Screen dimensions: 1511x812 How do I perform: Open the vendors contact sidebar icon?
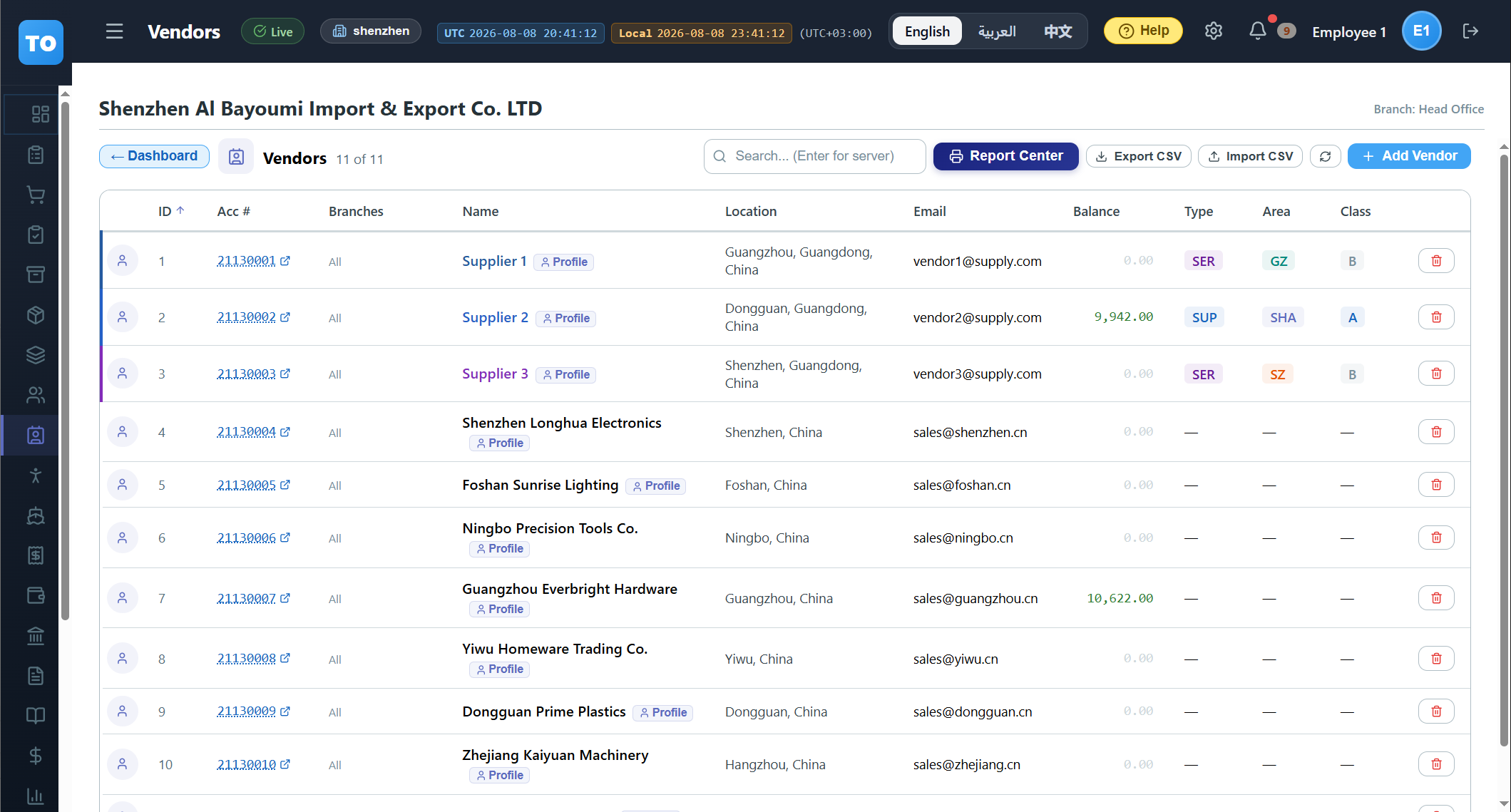pos(36,435)
